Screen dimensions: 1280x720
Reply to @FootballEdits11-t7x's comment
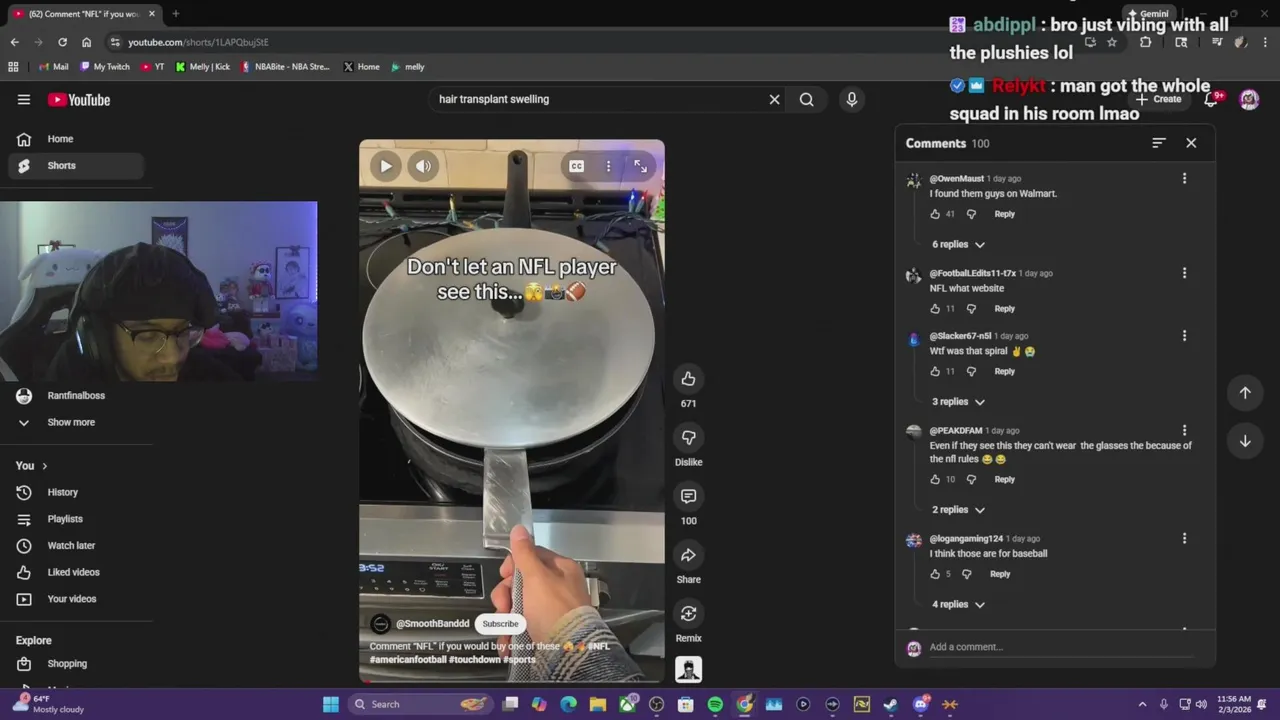click(x=1004, y=309)
